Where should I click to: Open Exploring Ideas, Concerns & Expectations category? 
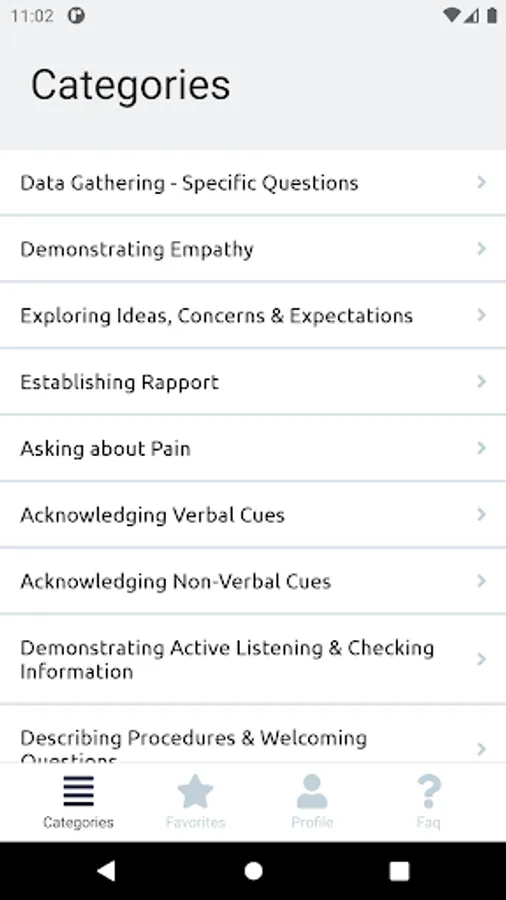(x=253, y=315)
